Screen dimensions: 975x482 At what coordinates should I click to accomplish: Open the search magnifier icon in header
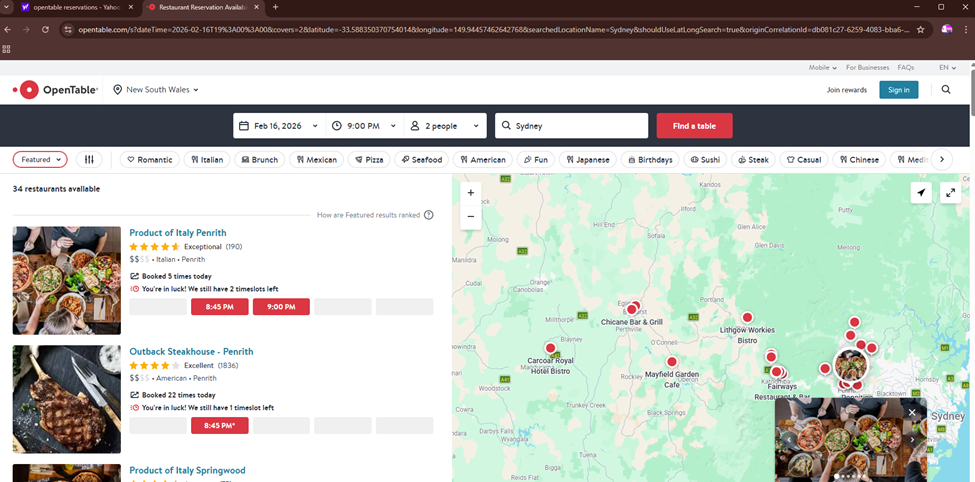[946, 90]
